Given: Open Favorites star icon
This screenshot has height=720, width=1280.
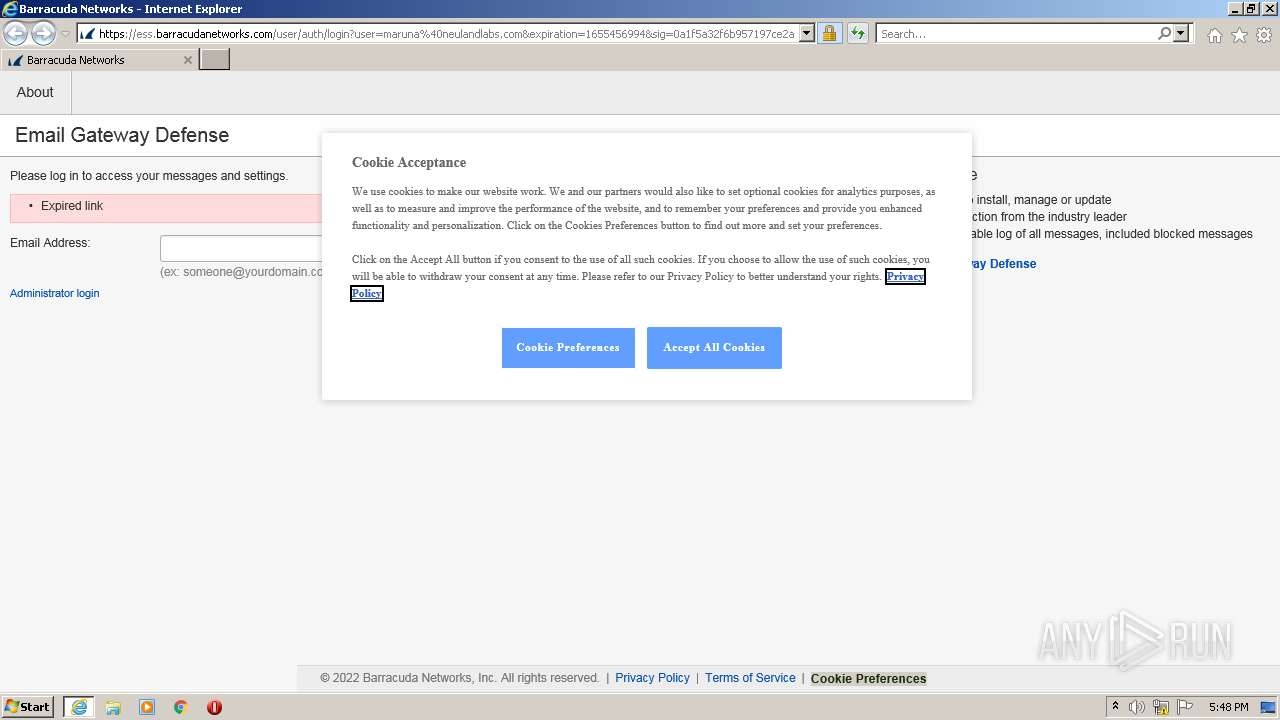Looking at the screenshot, I should click(x=1239, y=35).
